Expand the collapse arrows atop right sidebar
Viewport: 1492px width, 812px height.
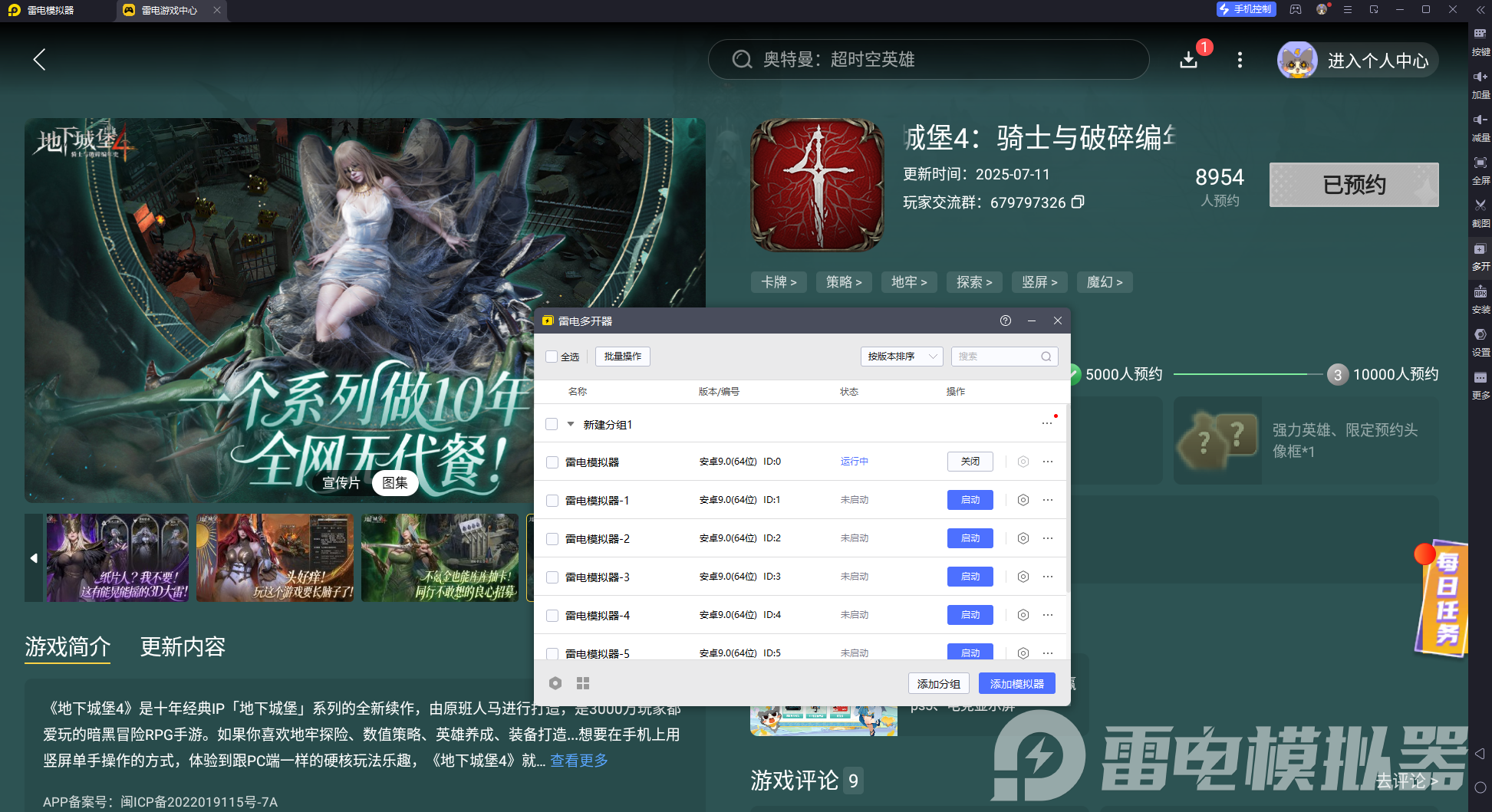pos(1480,10)
